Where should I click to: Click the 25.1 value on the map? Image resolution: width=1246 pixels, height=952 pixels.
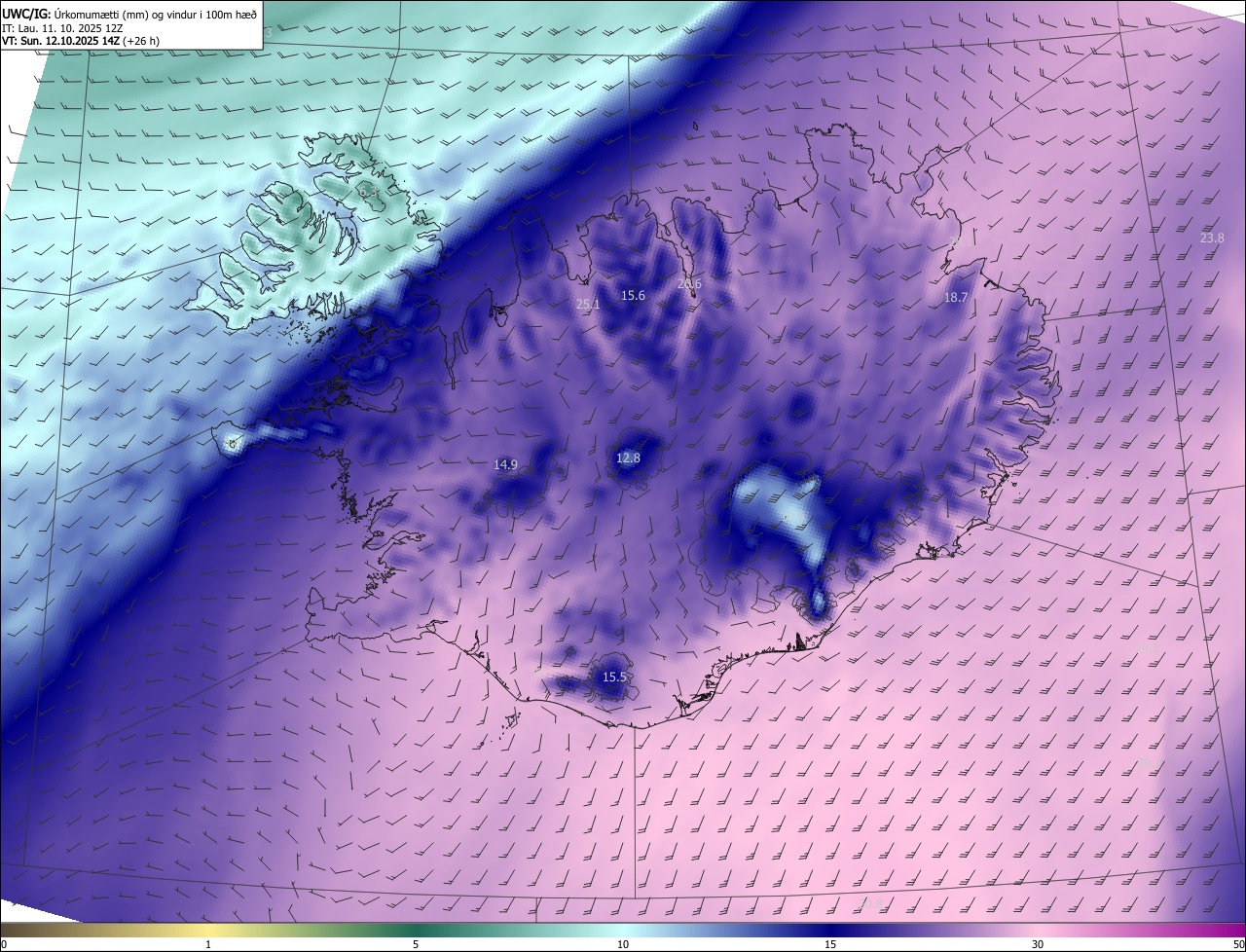588,305
